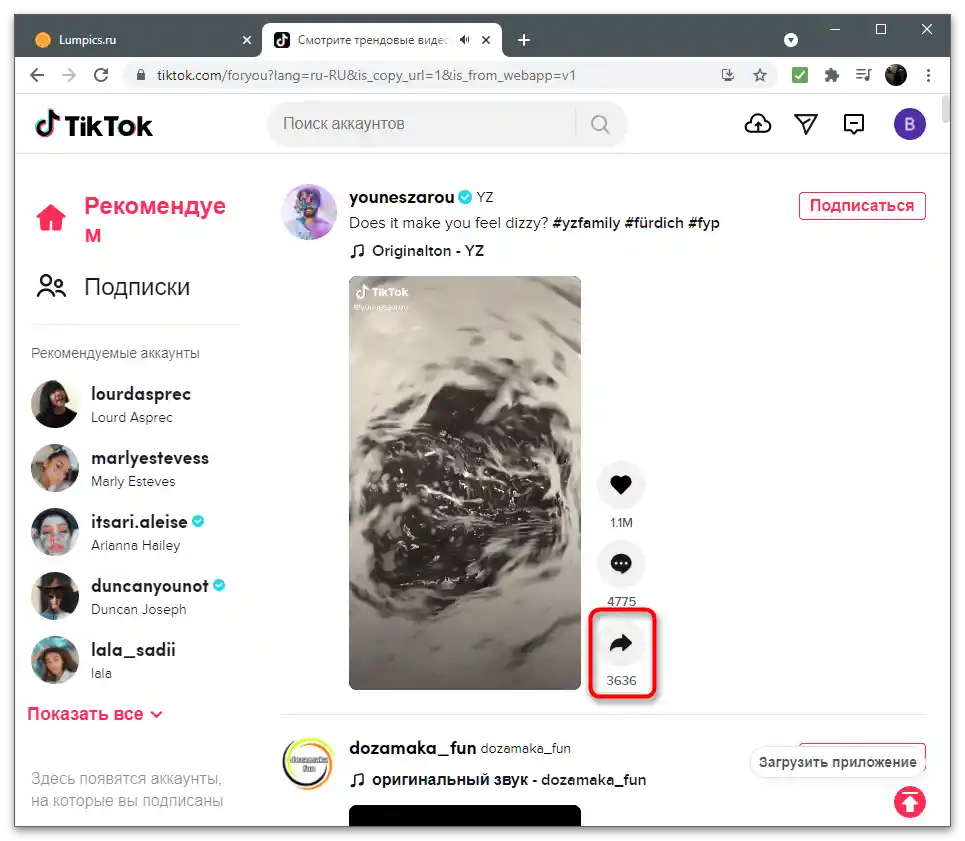This screenshot has width=965, height=841.
Task: Close the Lumpics.ru tab
Action: point(247,40)
